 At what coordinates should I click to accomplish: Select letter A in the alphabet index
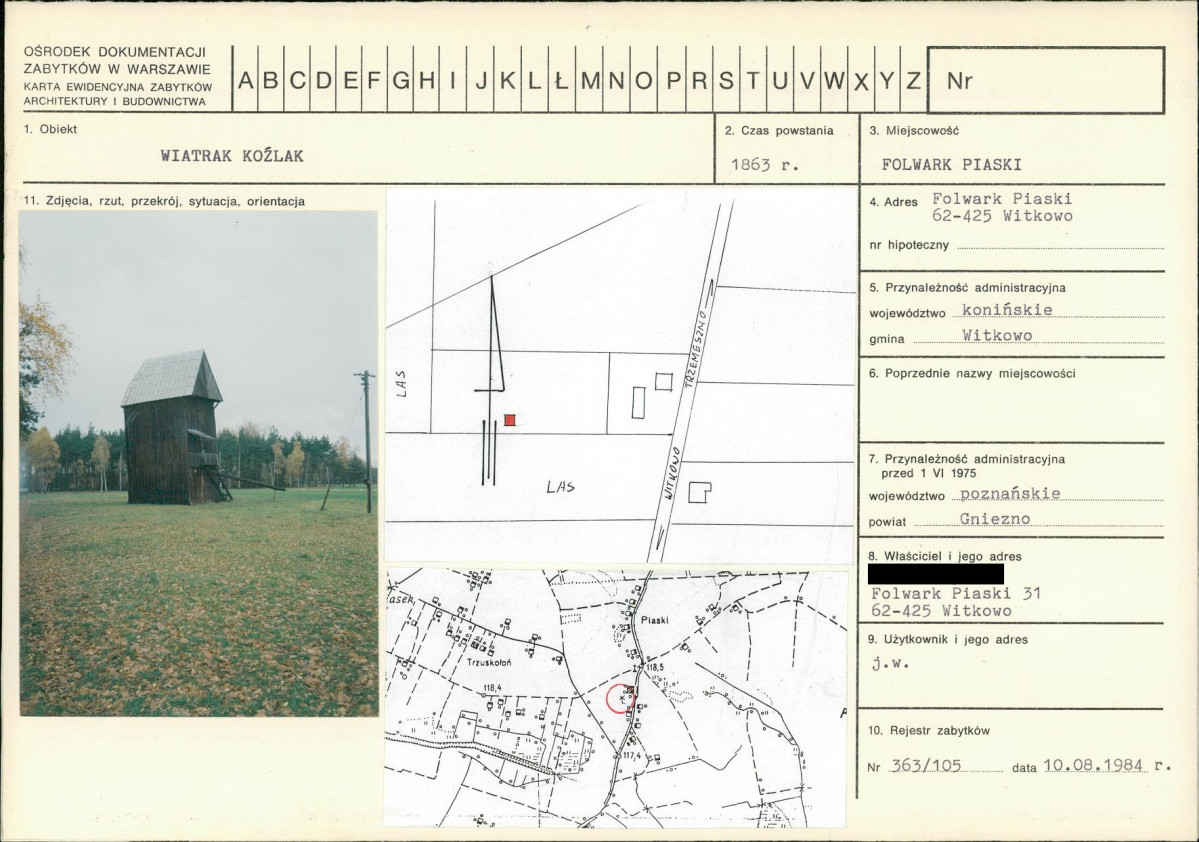pos(245,80)
